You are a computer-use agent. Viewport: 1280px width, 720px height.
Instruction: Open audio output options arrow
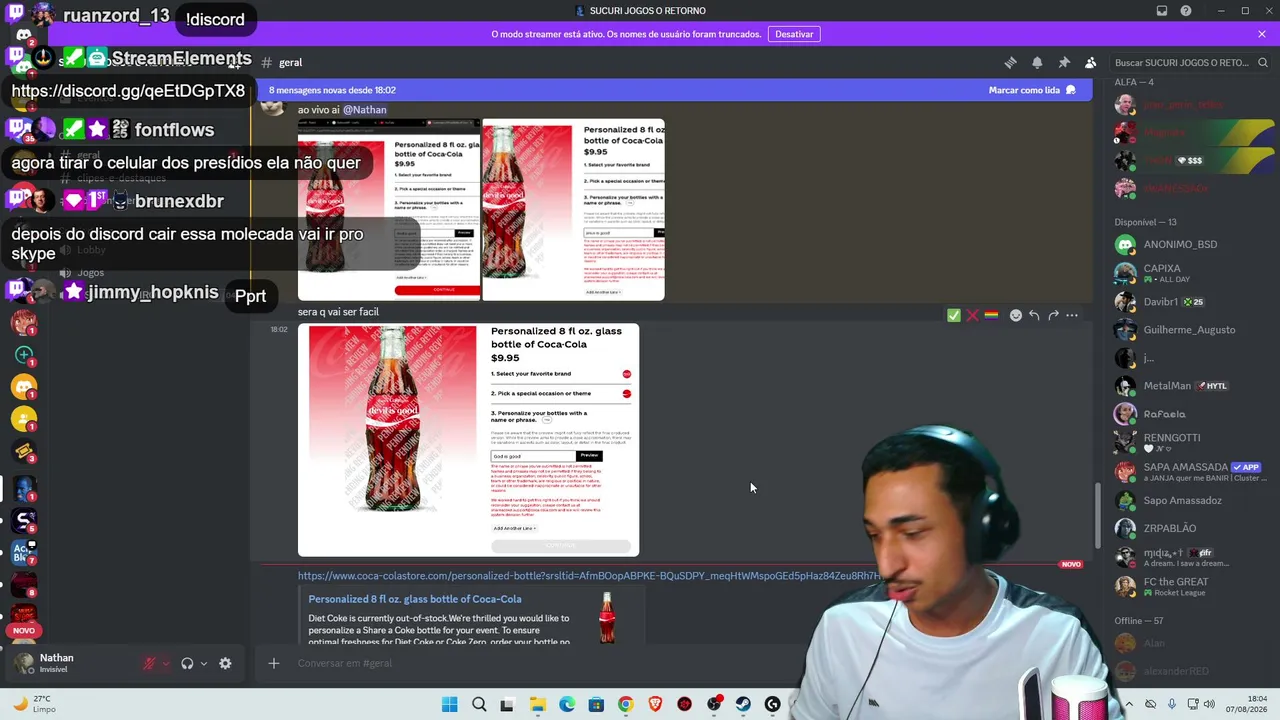(x=203, y=663)
